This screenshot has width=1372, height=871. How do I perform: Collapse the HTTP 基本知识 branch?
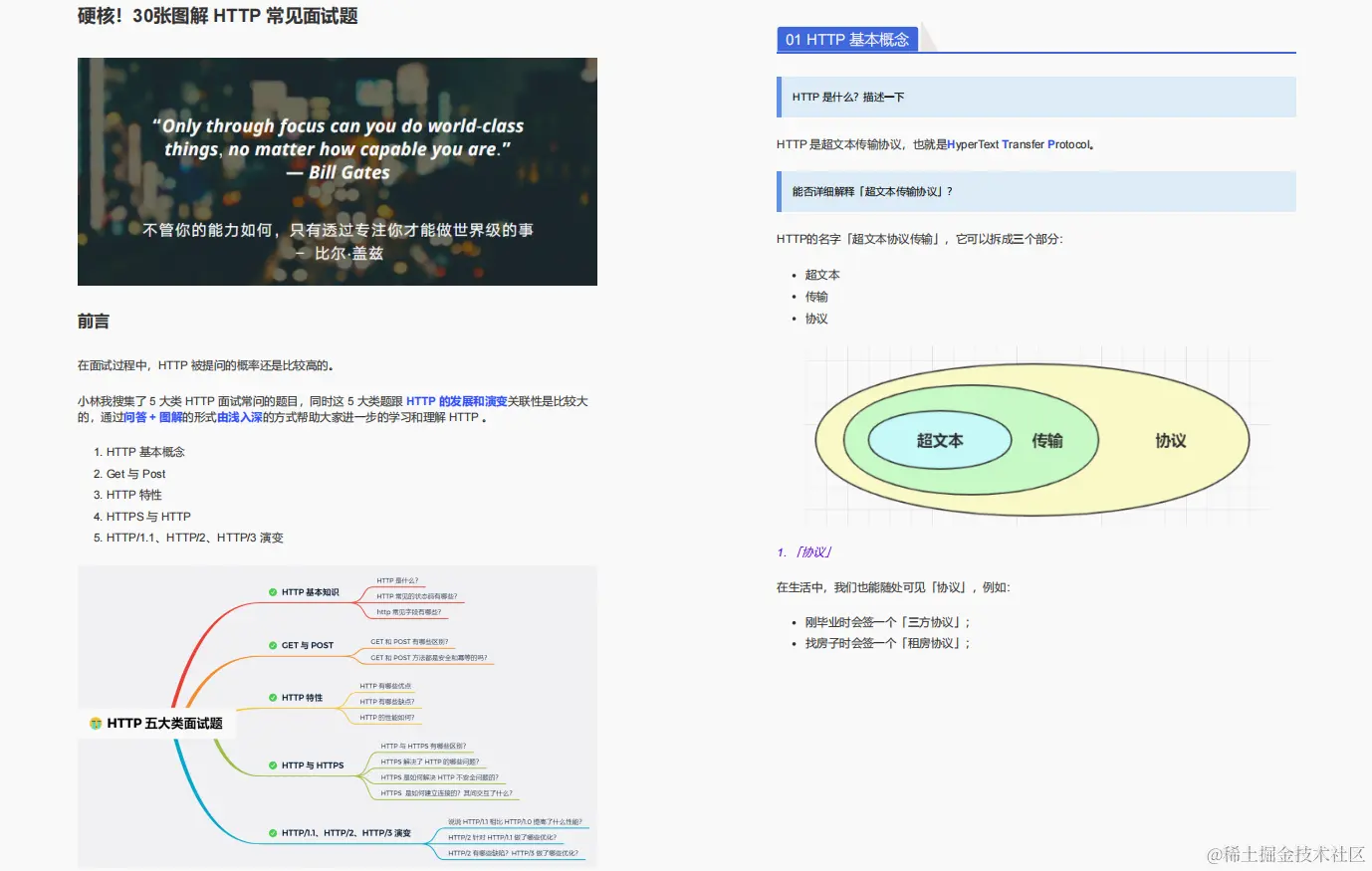309,592
